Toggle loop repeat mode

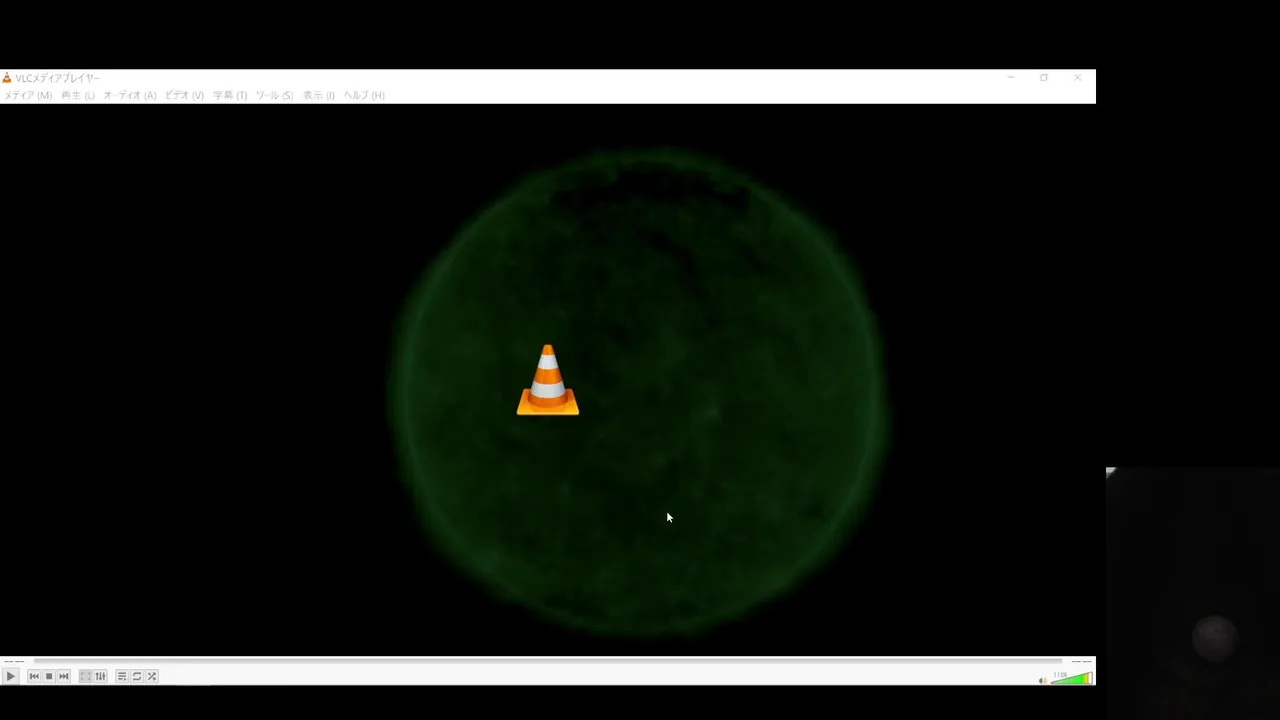137,677
